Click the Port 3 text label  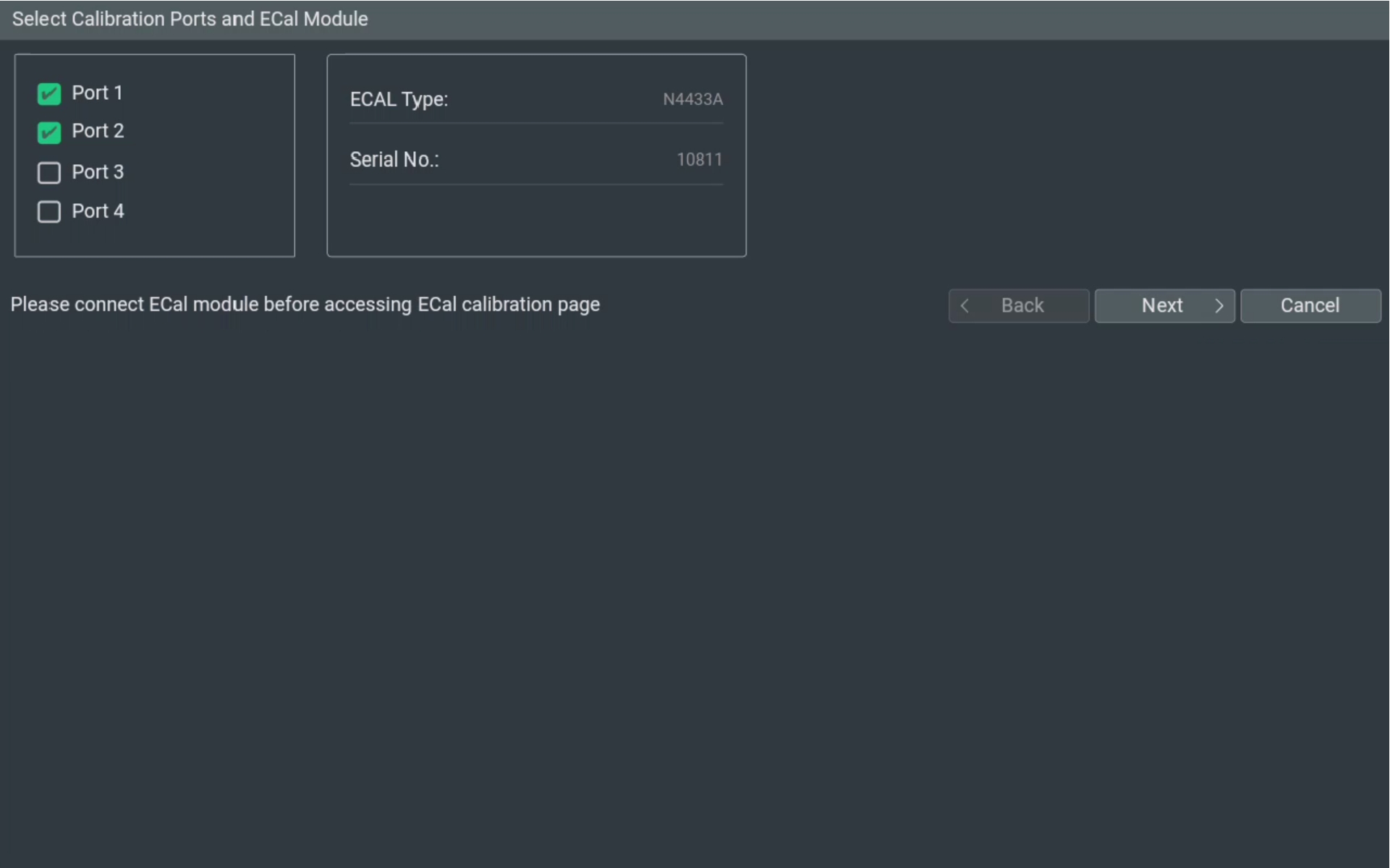point(98,172)
